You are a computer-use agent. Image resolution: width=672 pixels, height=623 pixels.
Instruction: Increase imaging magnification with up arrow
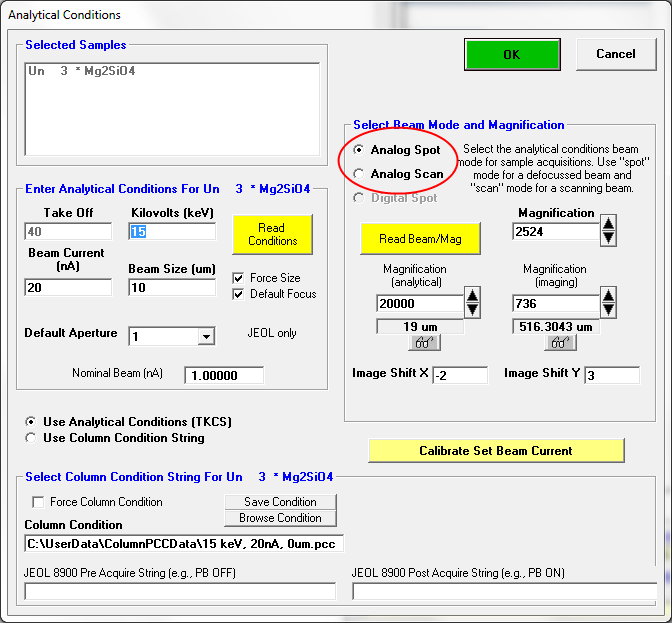tap(608, 295)
